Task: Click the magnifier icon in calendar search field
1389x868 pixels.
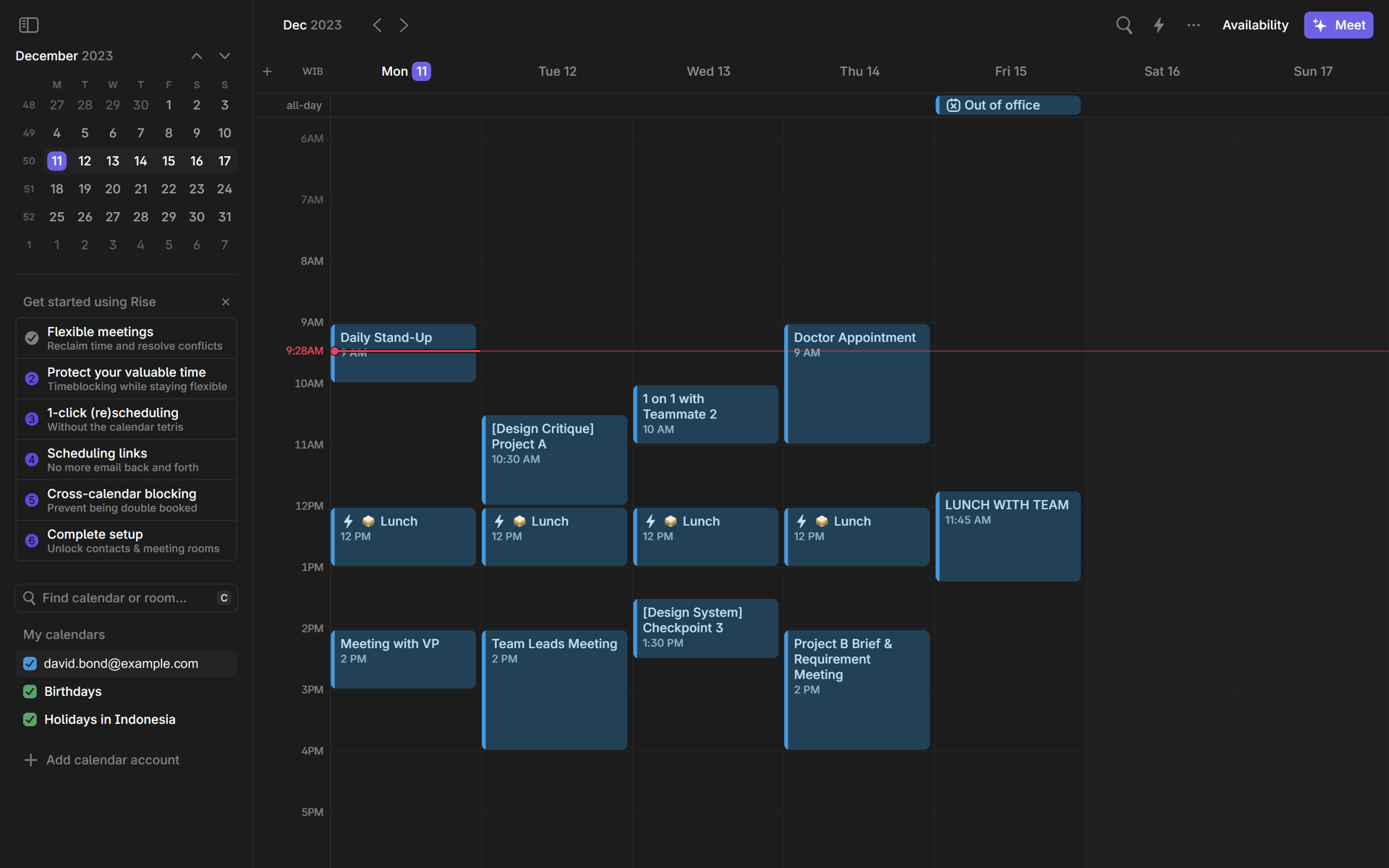Action: pos(30,598)
